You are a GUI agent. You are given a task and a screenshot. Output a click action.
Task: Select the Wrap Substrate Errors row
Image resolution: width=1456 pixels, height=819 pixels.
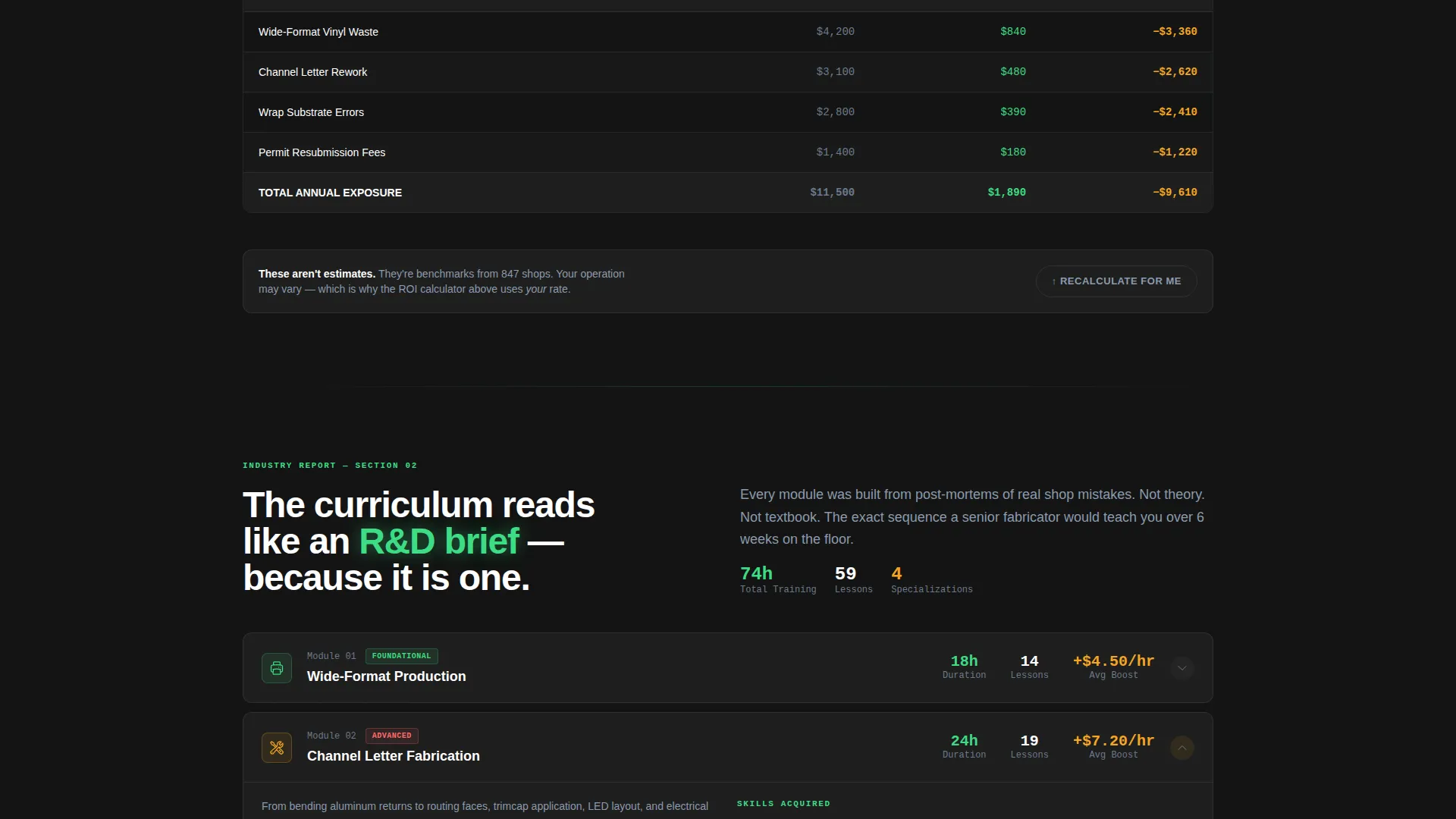point(728,112)
